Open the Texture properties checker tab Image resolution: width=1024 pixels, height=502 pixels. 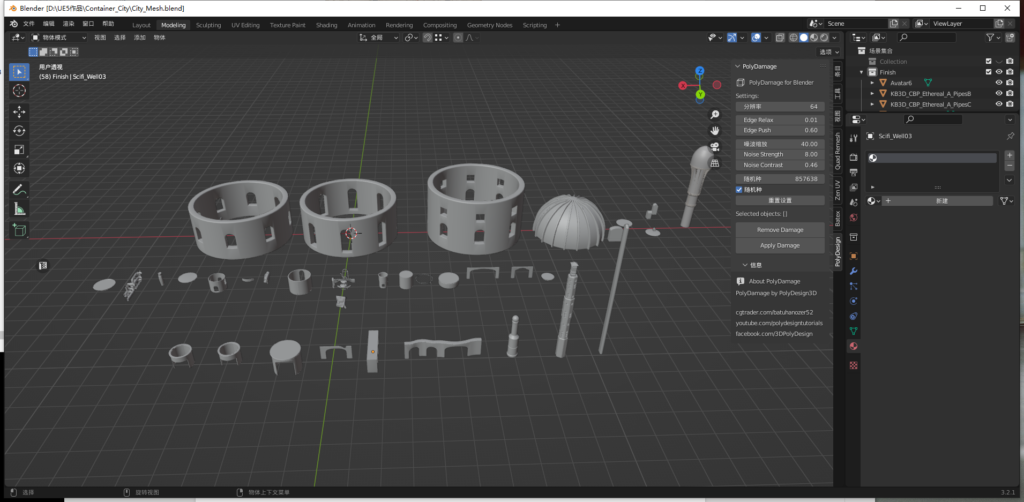pos(853,366)
